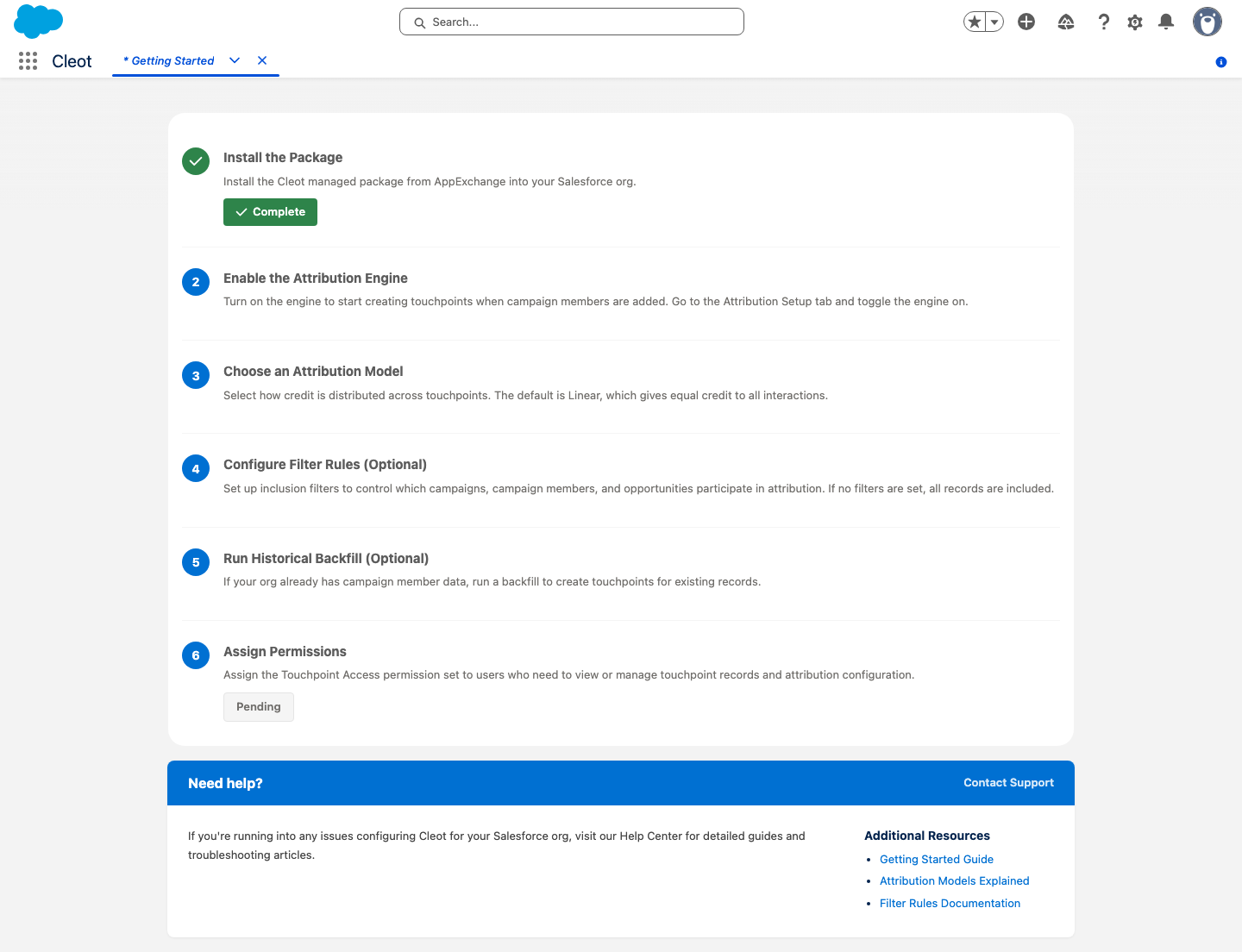Click inside the global Search field

click(572, 22)
